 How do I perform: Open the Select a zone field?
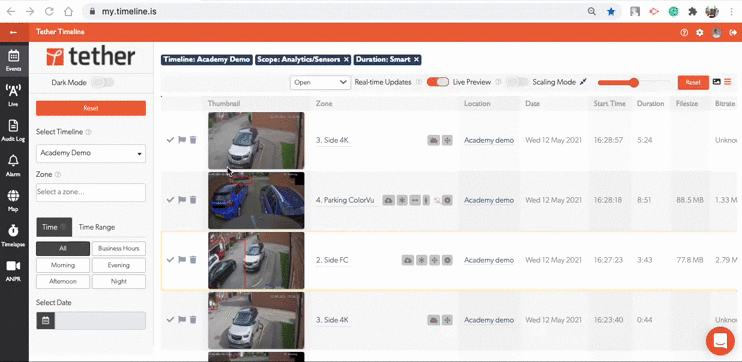(91, 192)
